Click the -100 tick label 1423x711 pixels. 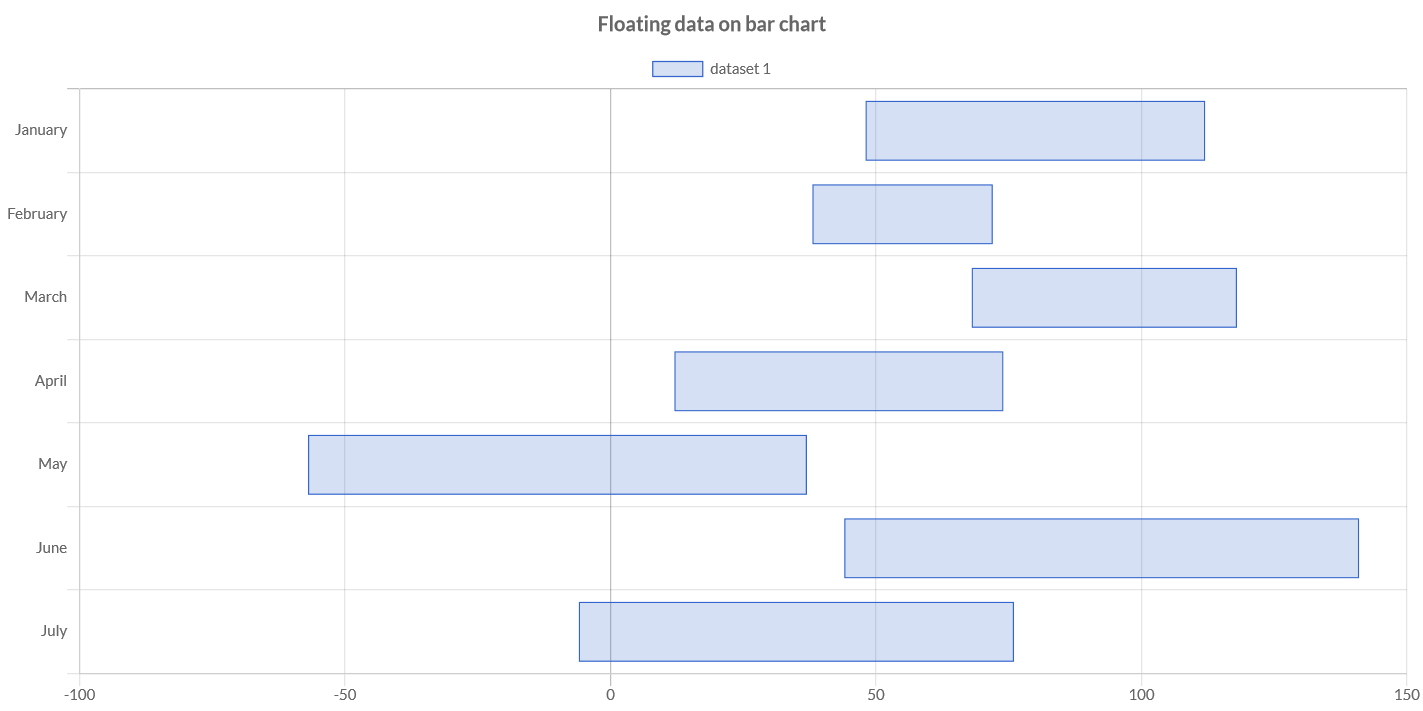(x=79, y=694)
